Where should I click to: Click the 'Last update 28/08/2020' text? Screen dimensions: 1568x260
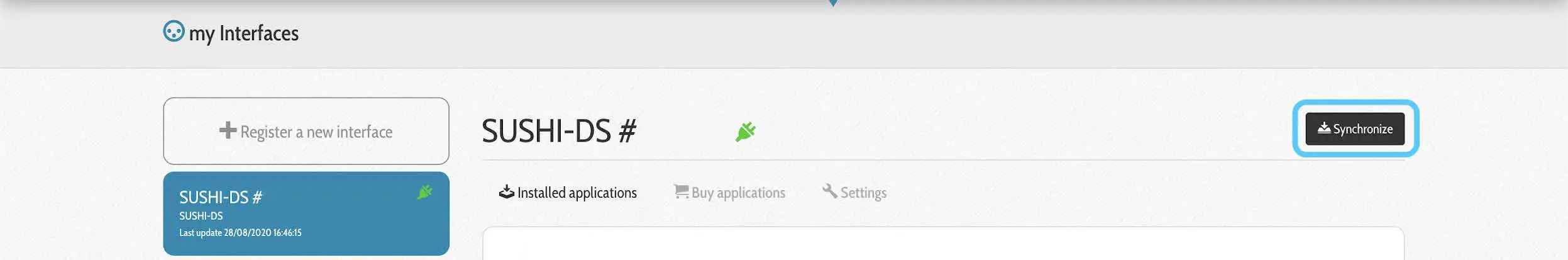[240, 233]
